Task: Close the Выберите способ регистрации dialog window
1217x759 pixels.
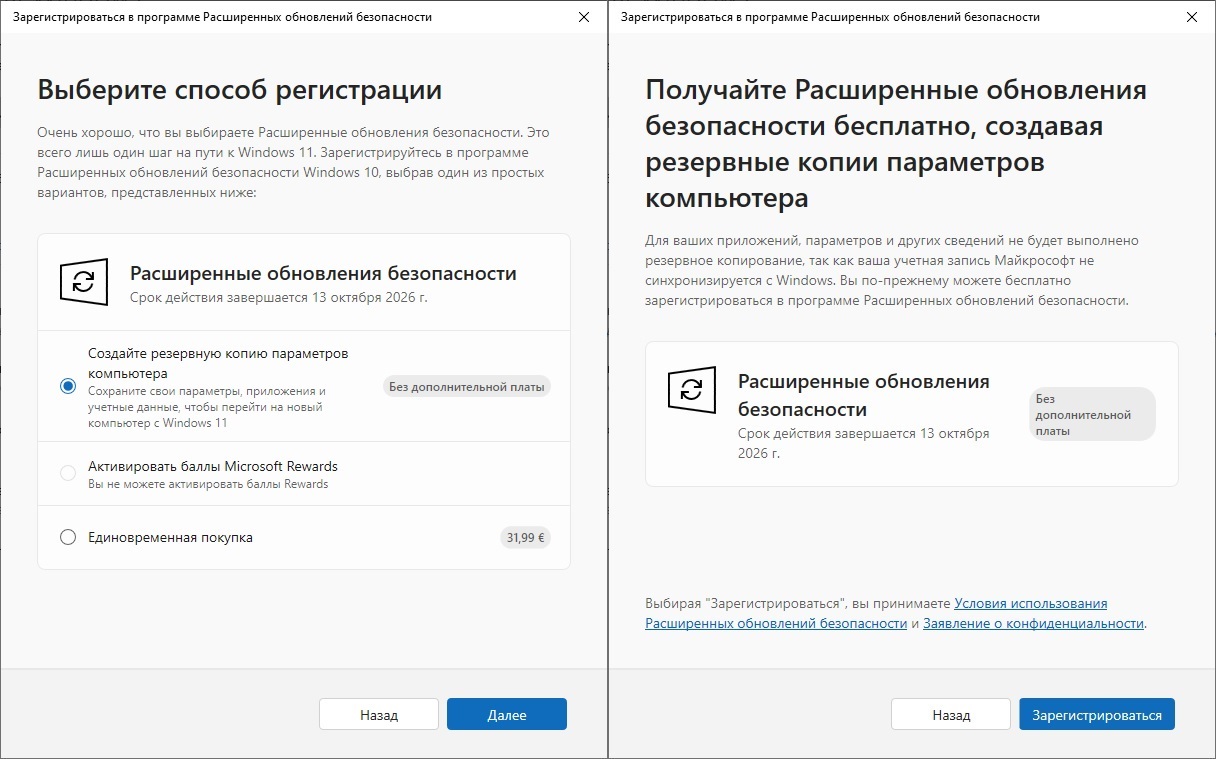Action: coord(584,17)
